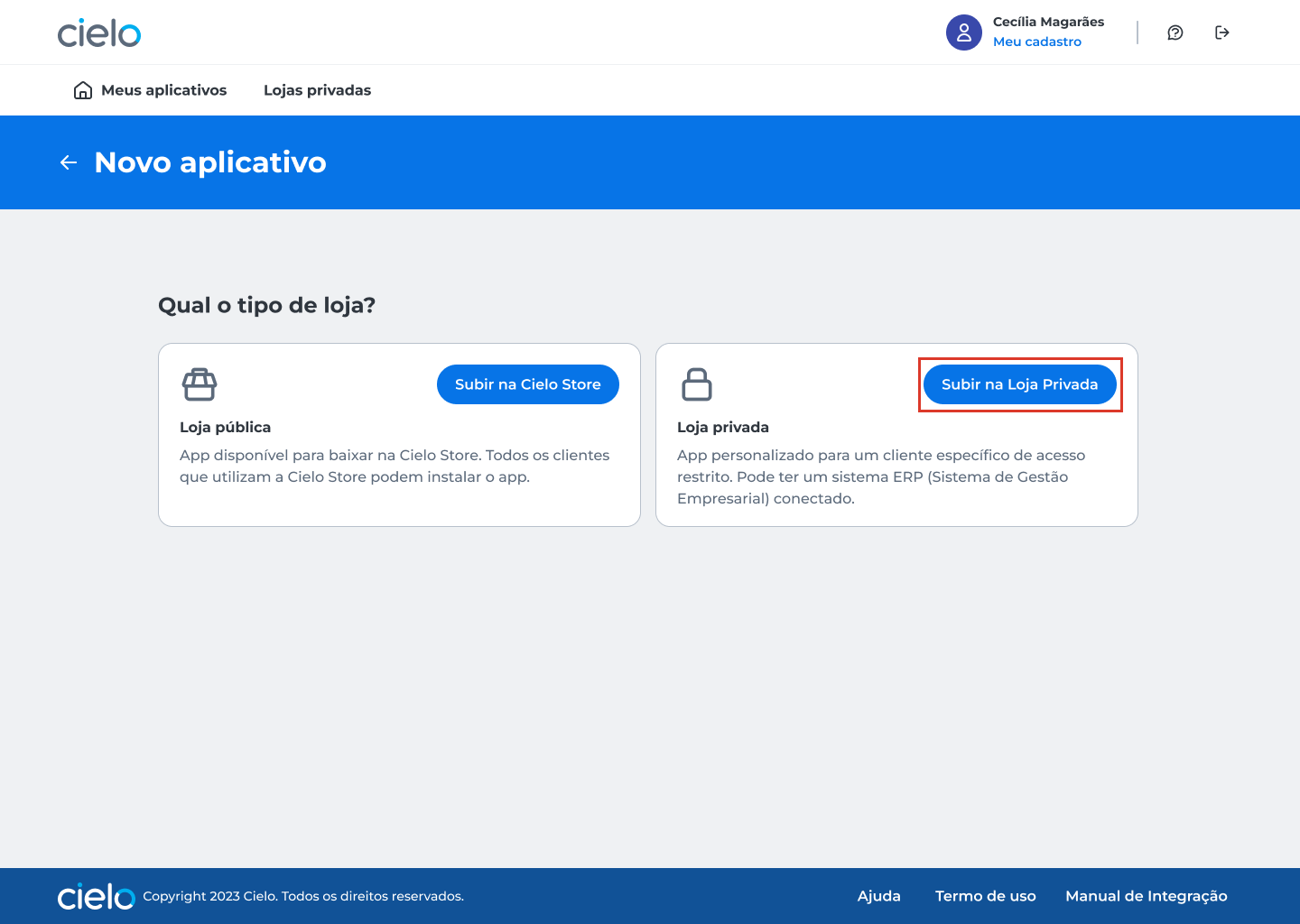Log out using the exit icon

(x=1222, y=32)
